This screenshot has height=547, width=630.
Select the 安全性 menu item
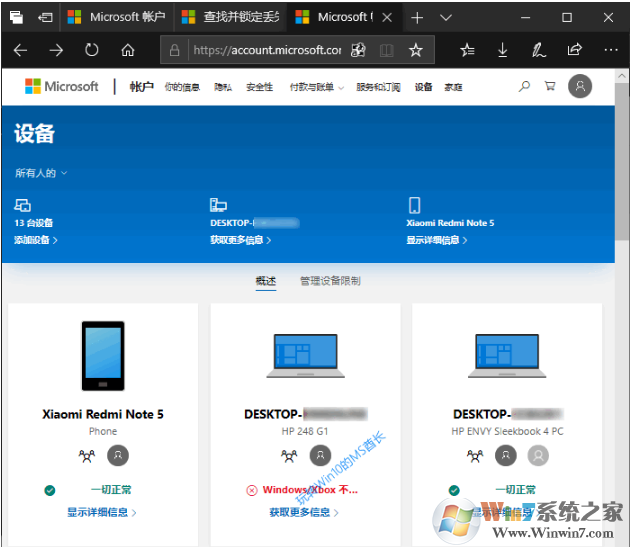pos(259,87)
